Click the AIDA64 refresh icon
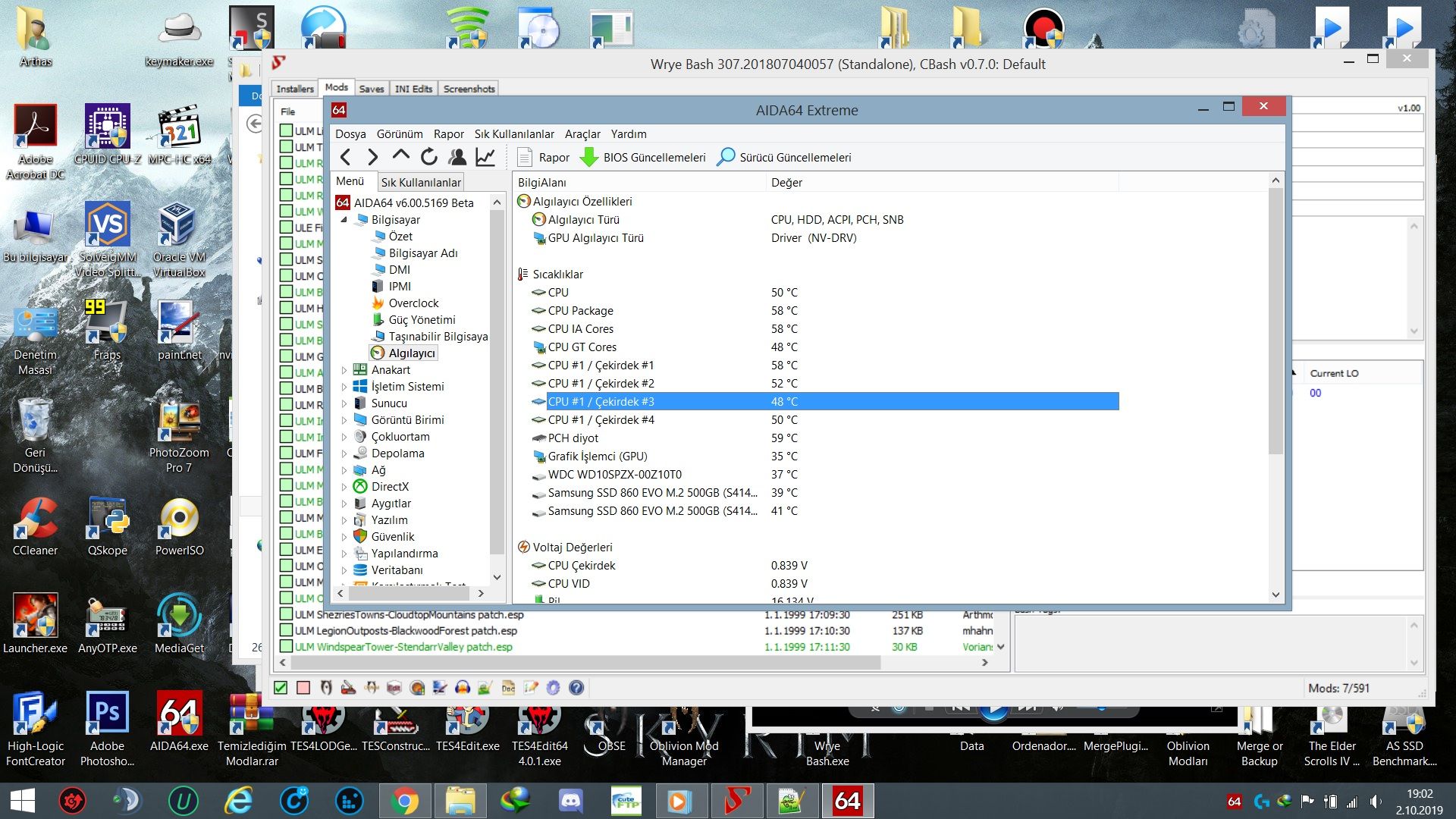The image size is (1456, 819). pyautogui.click(x=429, y=157)
